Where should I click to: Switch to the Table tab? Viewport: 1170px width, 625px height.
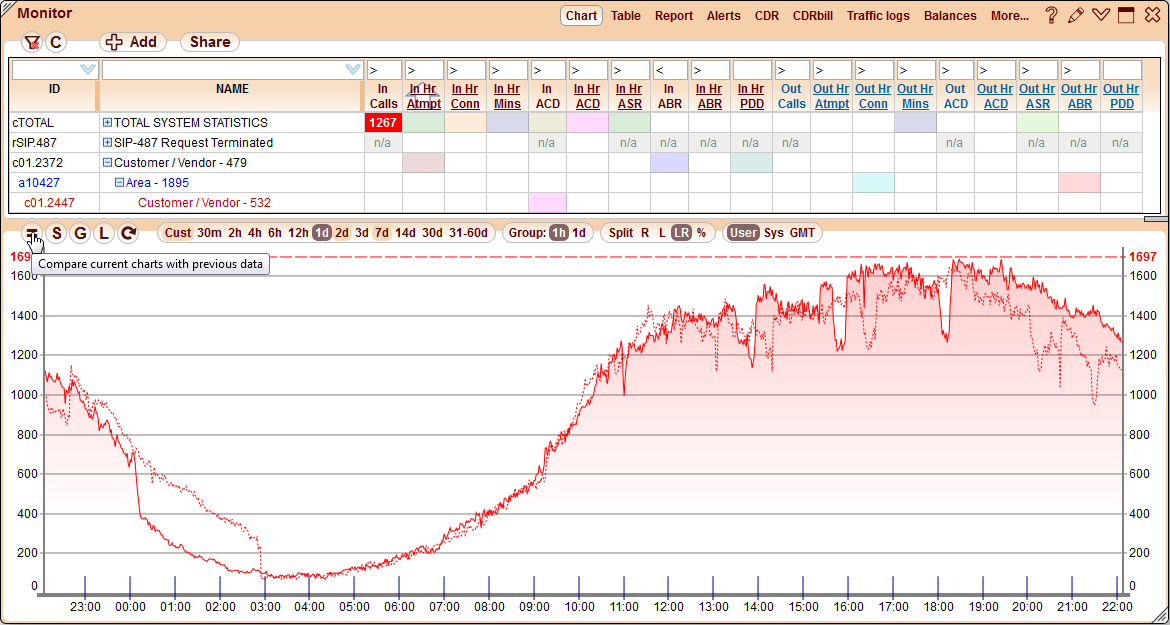click(x=626, y=16)
